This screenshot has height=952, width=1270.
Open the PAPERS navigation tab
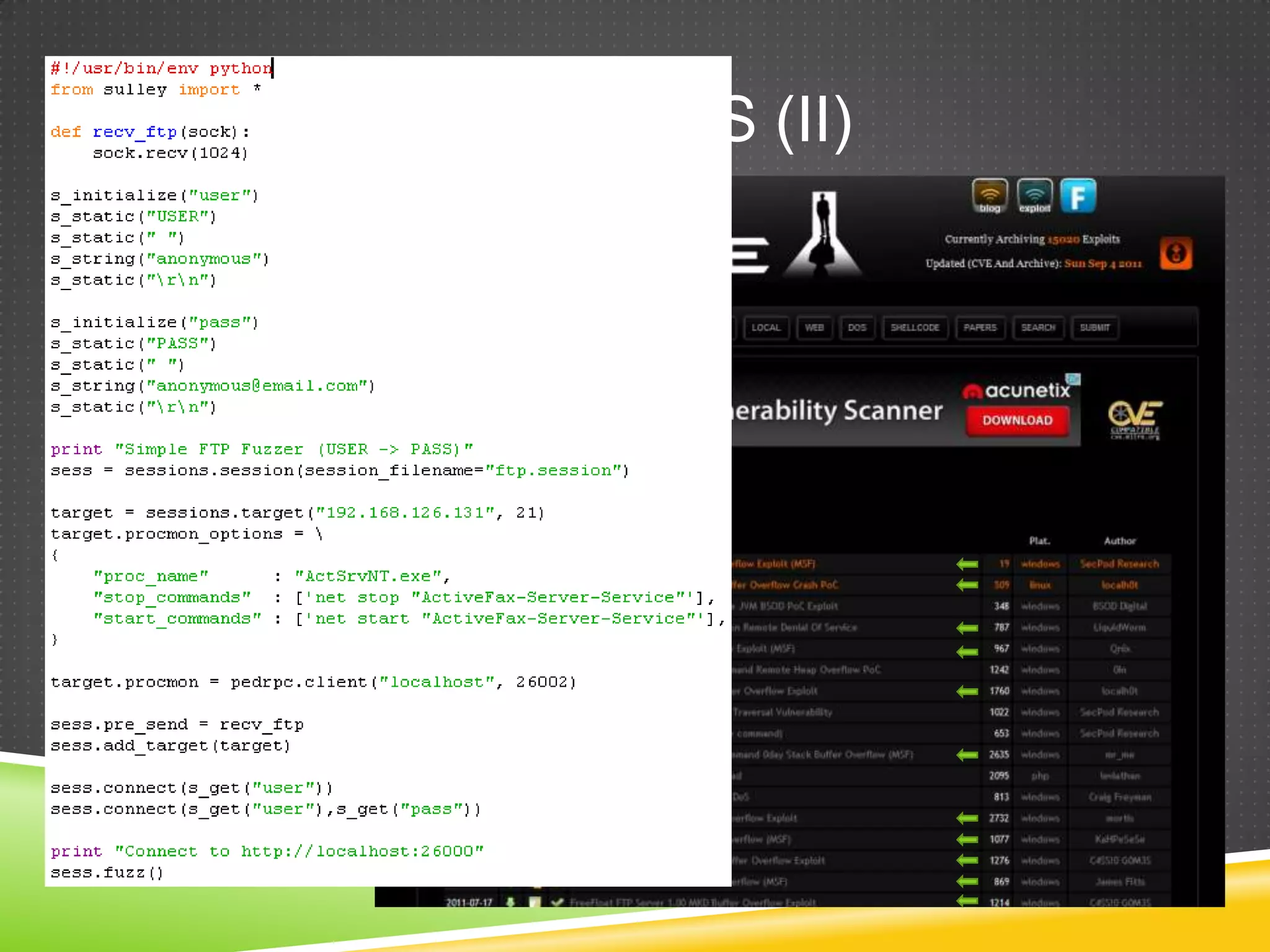[x=980, y=328]
